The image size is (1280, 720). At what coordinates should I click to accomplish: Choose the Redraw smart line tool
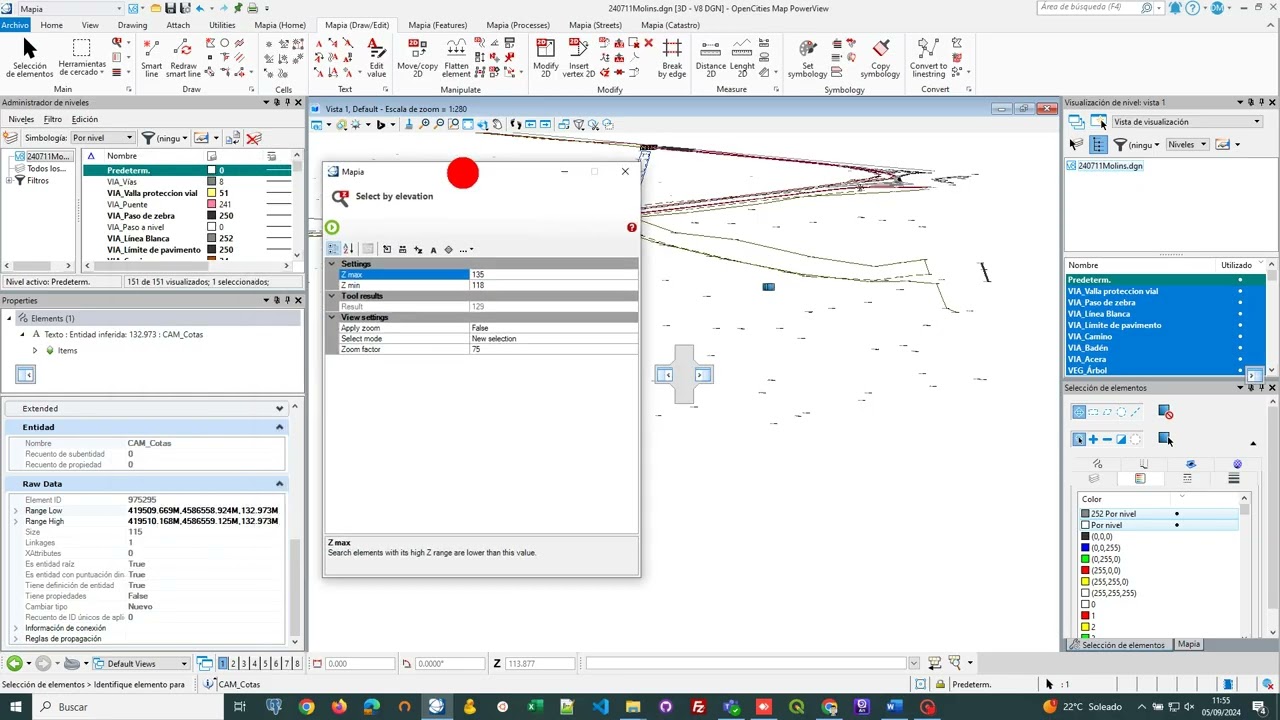click(x=183, y=58)
